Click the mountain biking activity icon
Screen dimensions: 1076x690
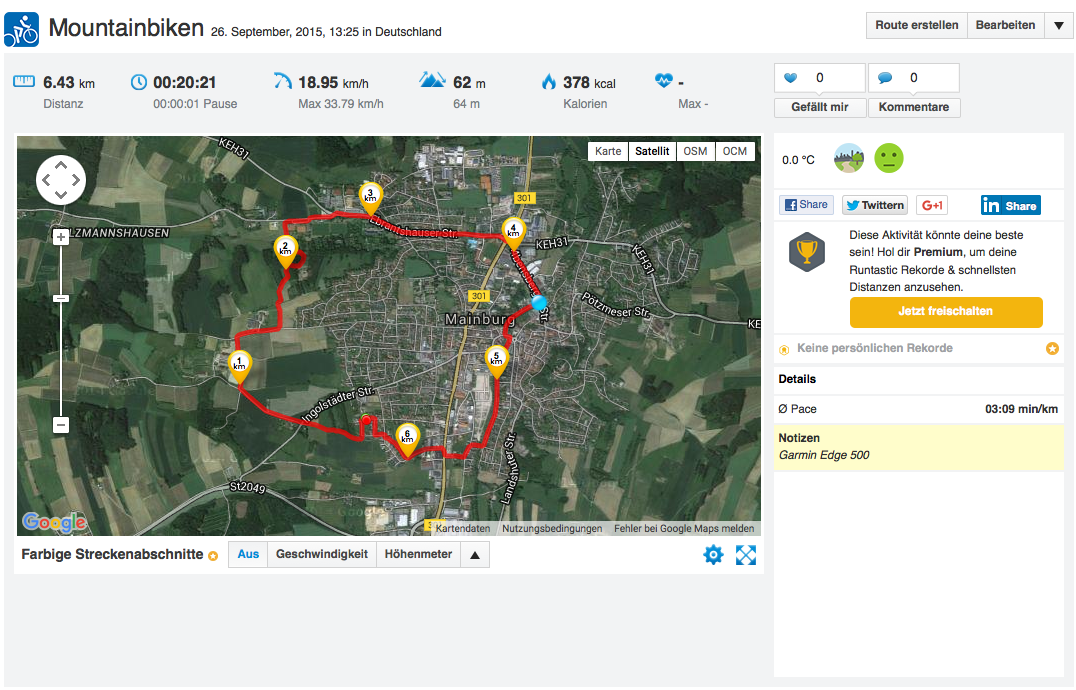pyautogui.click(x=21, y=29)
